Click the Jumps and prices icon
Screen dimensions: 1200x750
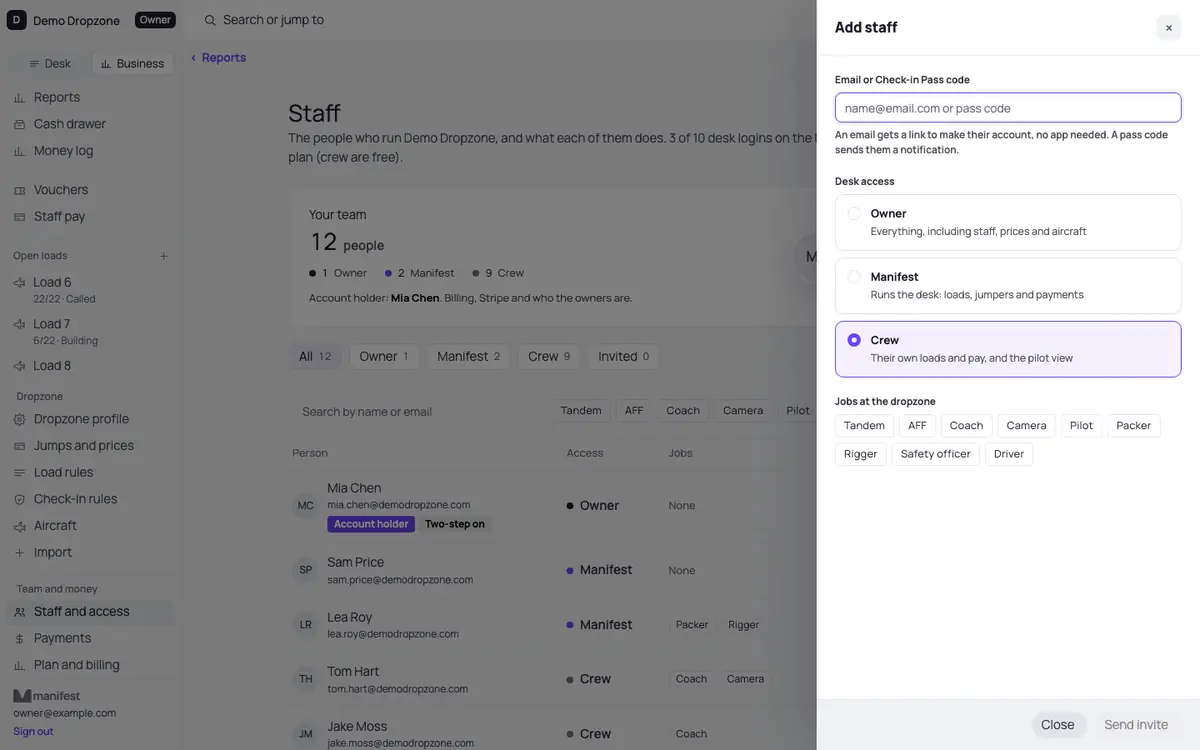click(x=20, y=446)
